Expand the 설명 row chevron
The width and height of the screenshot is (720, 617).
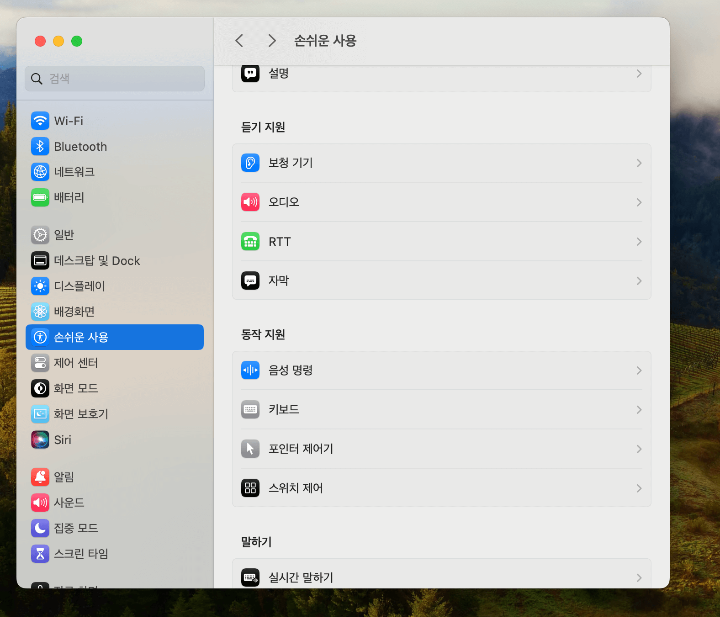[639, 73]
